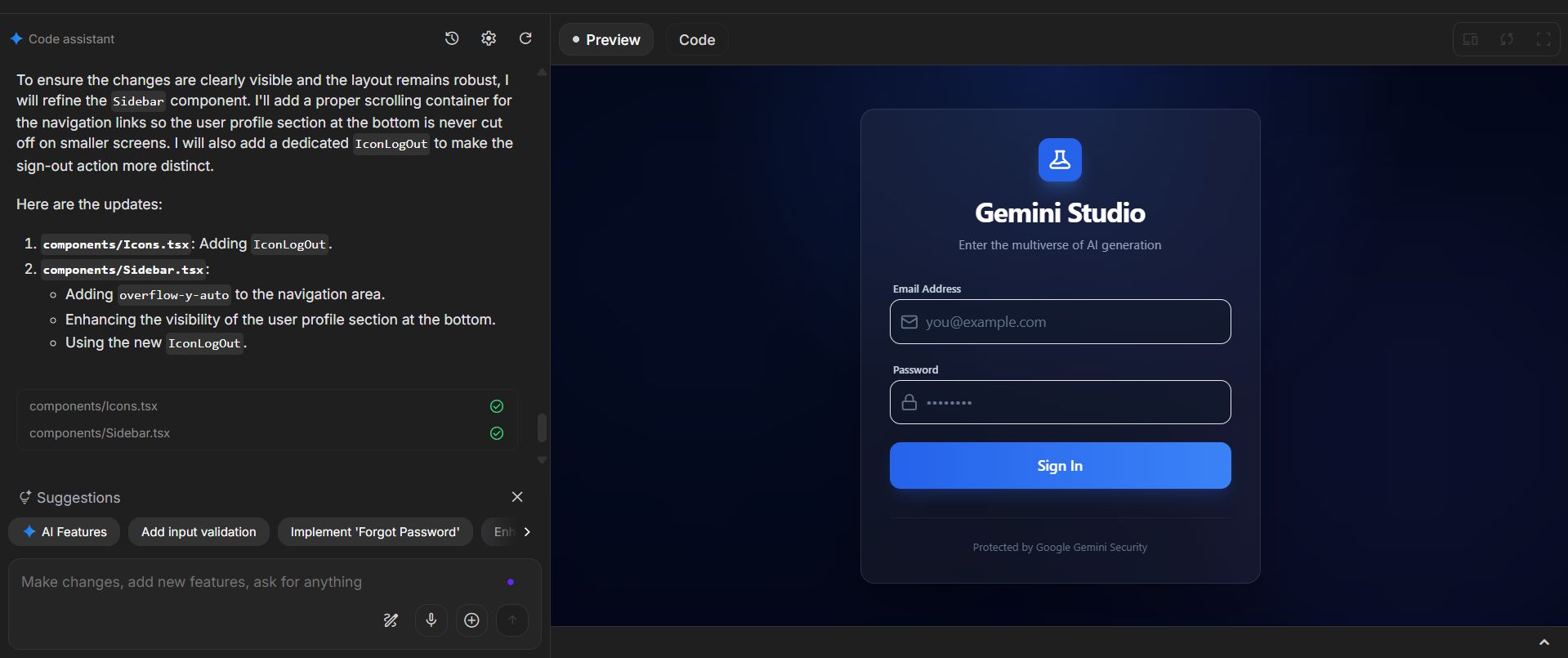Select Implement 'Forgot Password' suggestion

click(375, 531)
